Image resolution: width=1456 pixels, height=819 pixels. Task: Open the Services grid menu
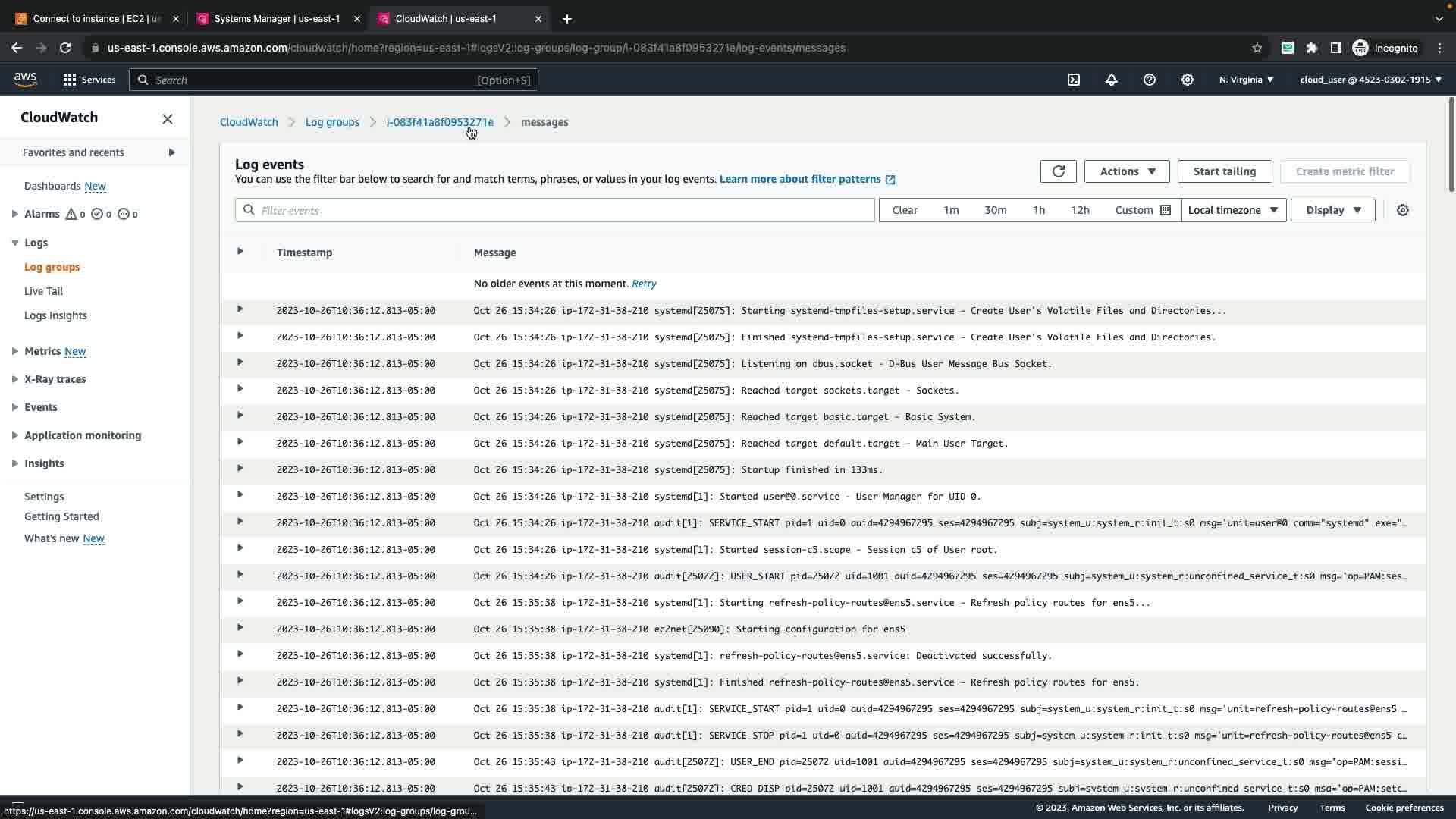tap(89, 80)
